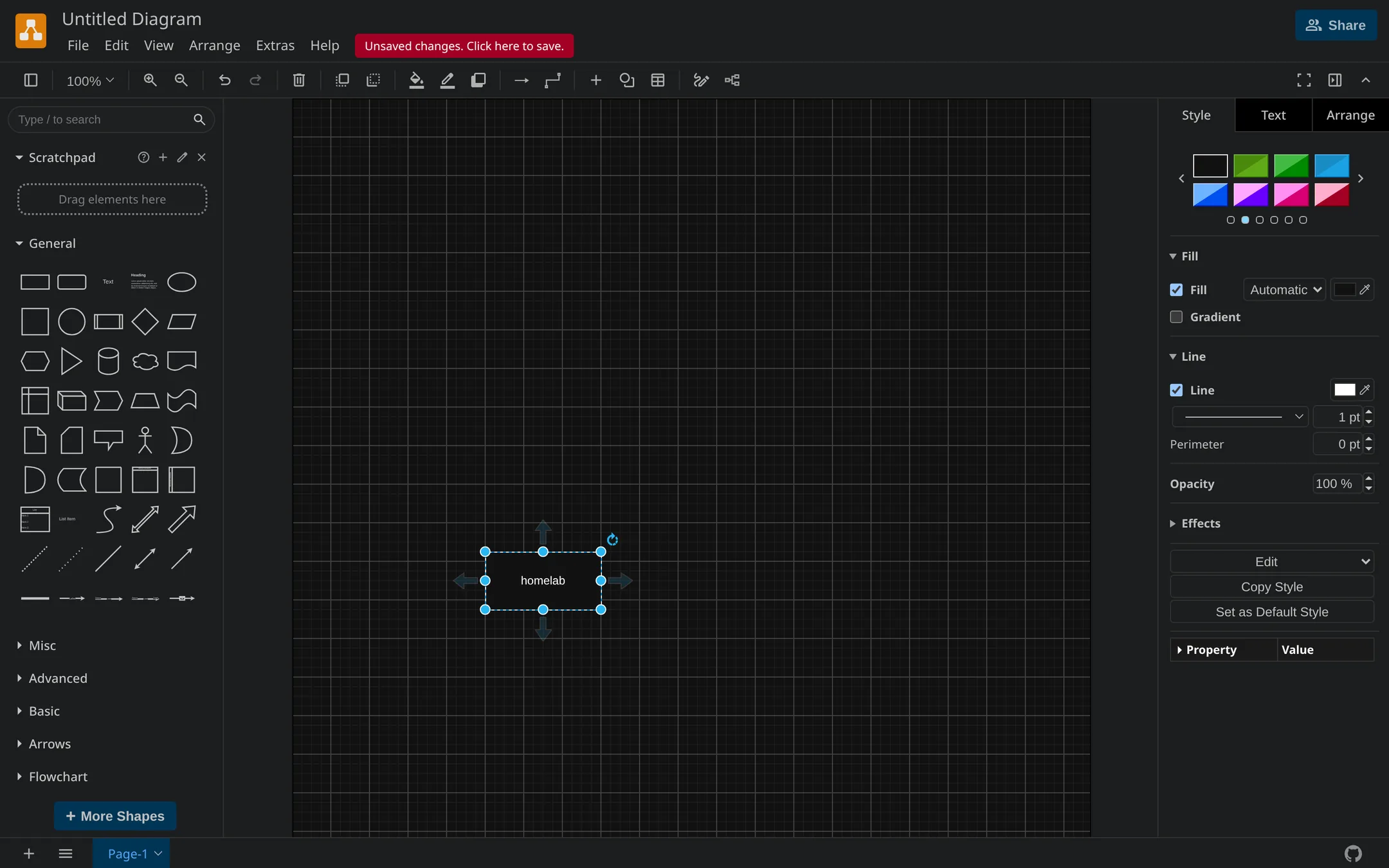Click the Undo toolbar icon

(x=224, y=80)
